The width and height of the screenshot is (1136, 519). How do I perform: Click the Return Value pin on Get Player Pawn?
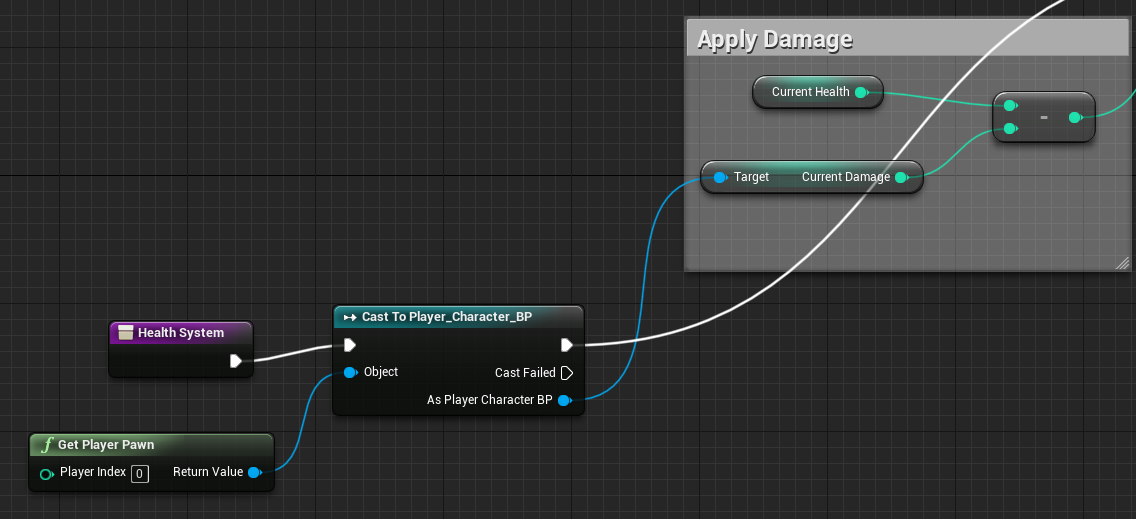(x=254, y=472)
